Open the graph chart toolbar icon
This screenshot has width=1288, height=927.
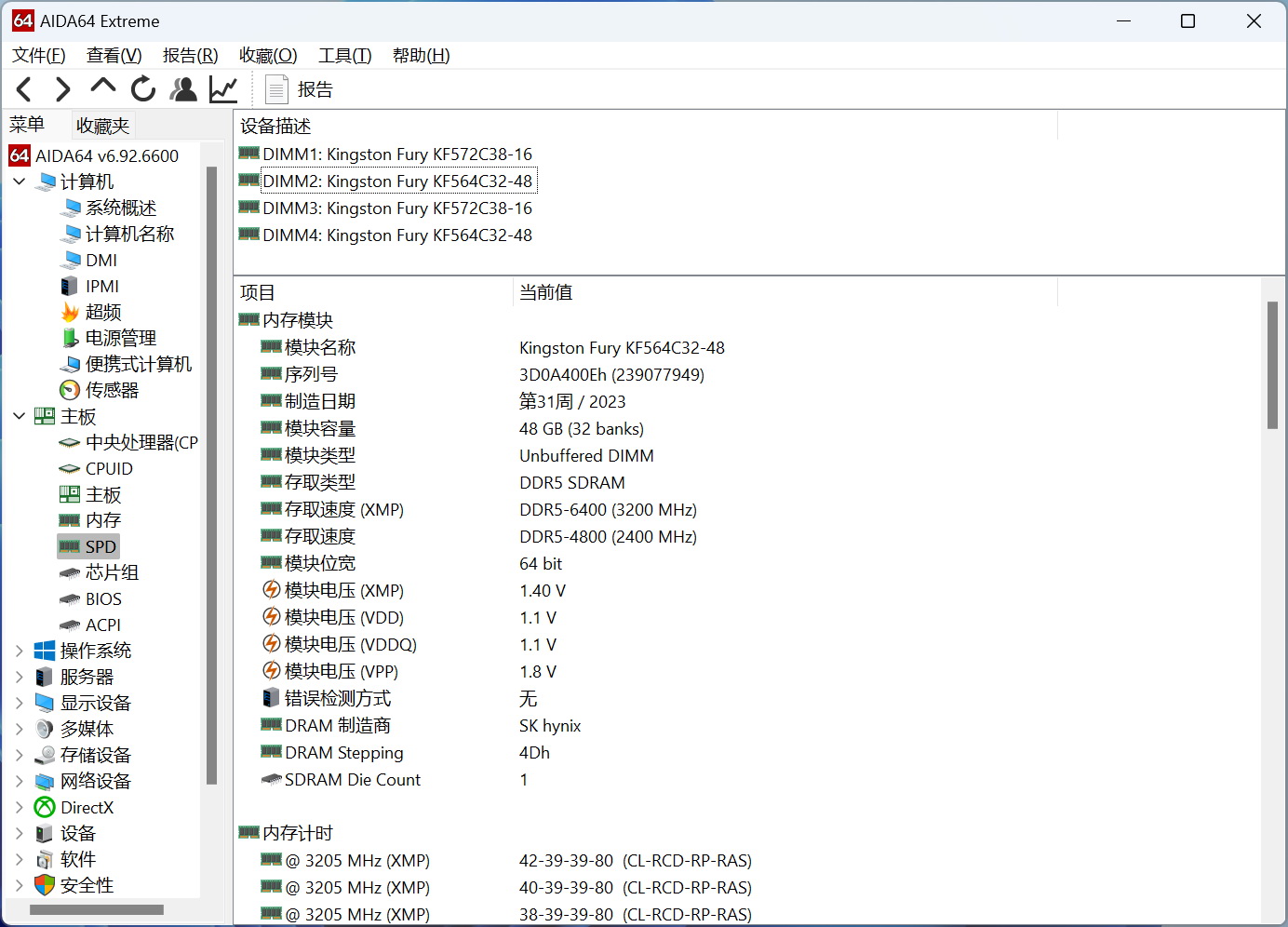click(x=223, y=89)
